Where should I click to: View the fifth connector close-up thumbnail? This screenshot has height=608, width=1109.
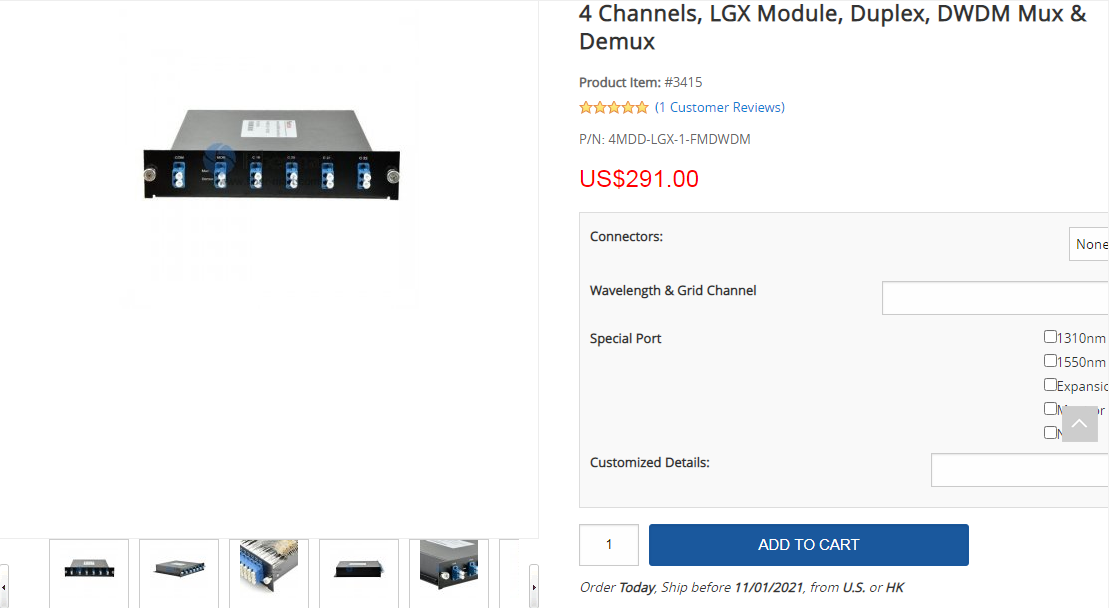(449, 571)
